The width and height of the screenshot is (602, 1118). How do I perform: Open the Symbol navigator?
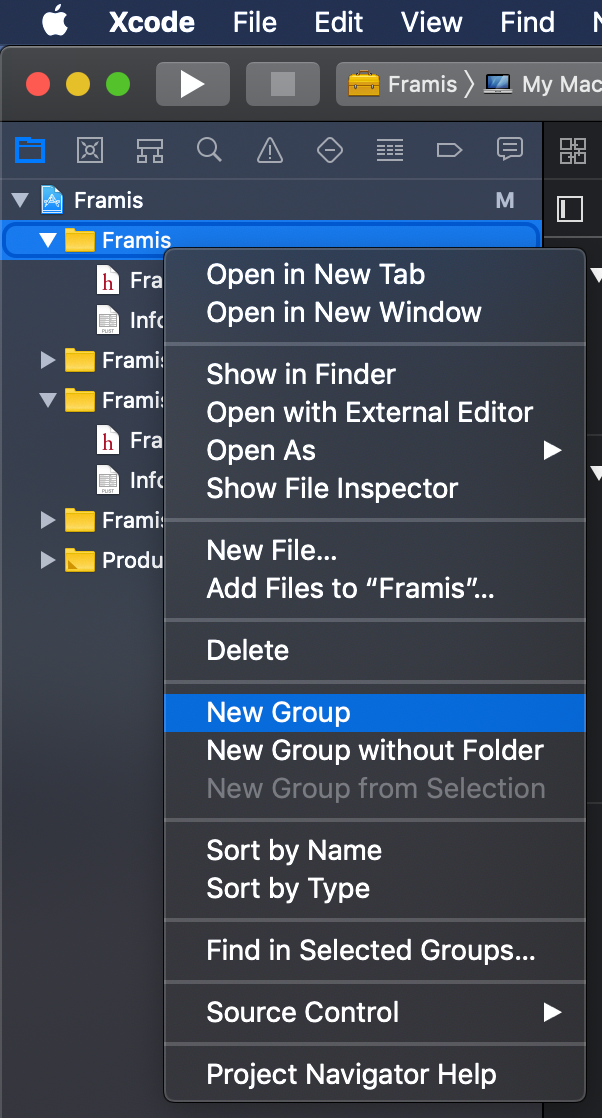tap(149, 150)
